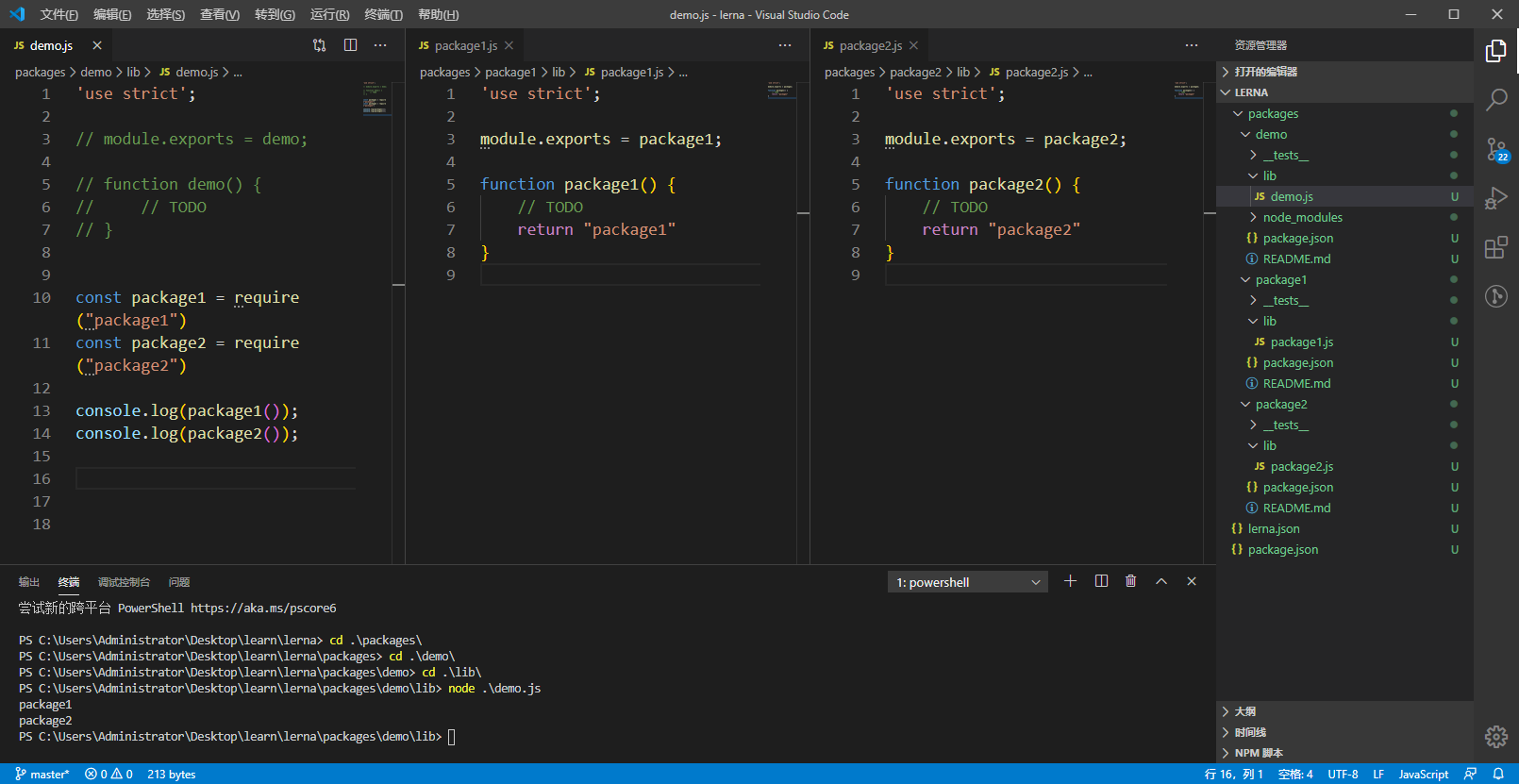The height and width of the screenshot is (784, 1519).
Task: Collapse the LERNA workspace section
Action: coord(1344,92)
